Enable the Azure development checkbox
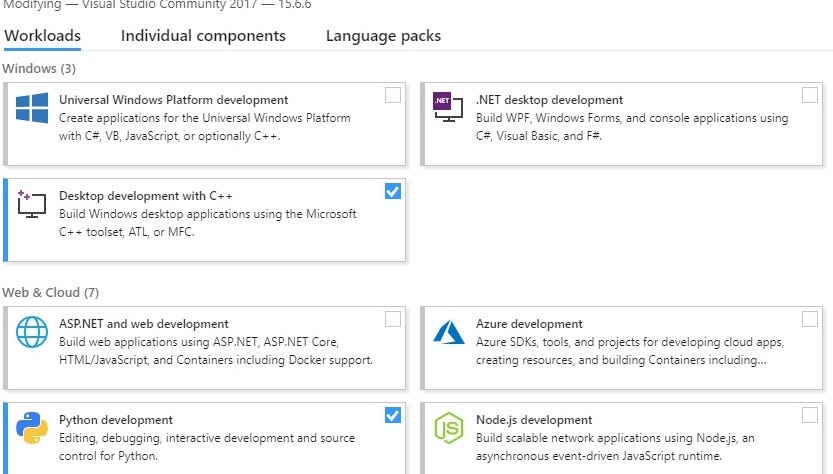The width and height of the screenshot is (833, 474). [809, 319]
